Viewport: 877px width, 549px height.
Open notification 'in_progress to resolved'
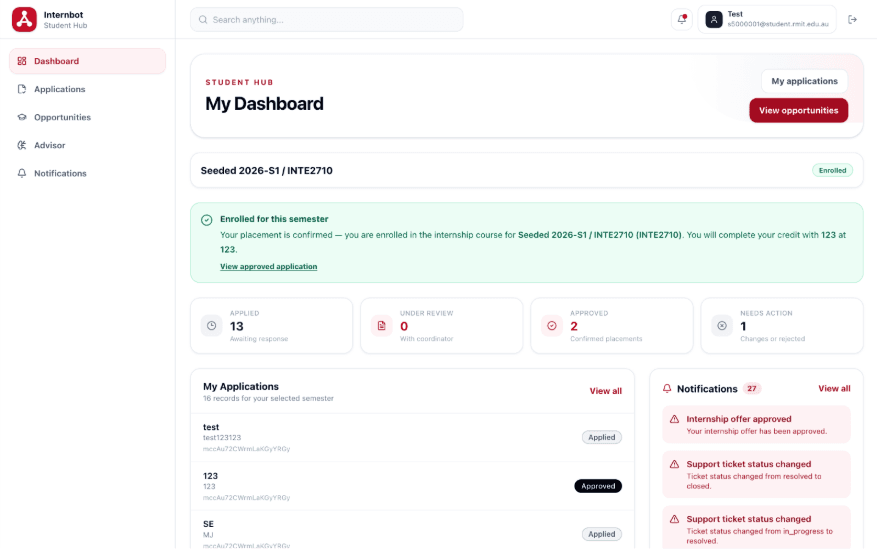click(x=756, y=528)
